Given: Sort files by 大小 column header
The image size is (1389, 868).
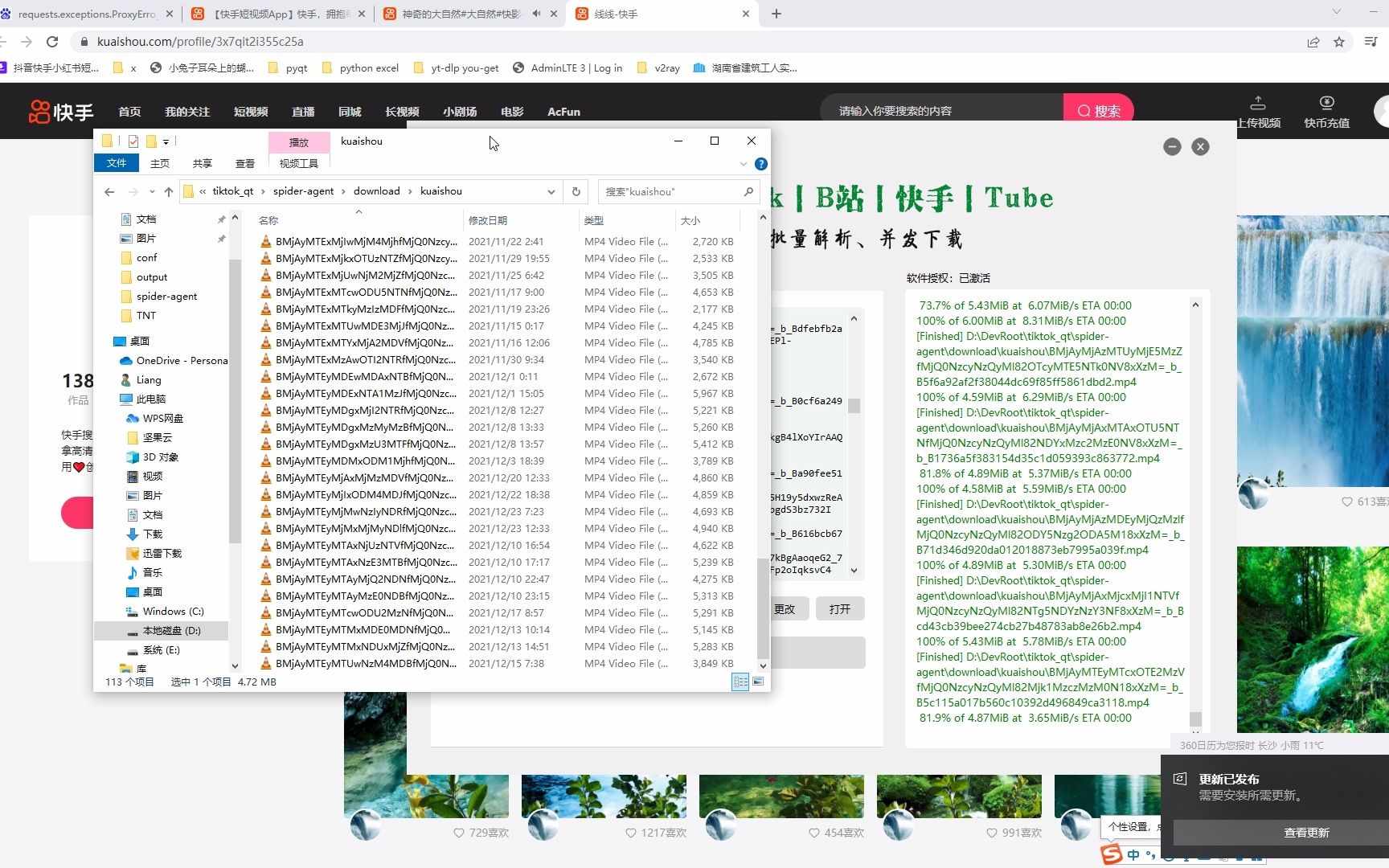Looking at the screenshot, I should [x=707, y=220].
